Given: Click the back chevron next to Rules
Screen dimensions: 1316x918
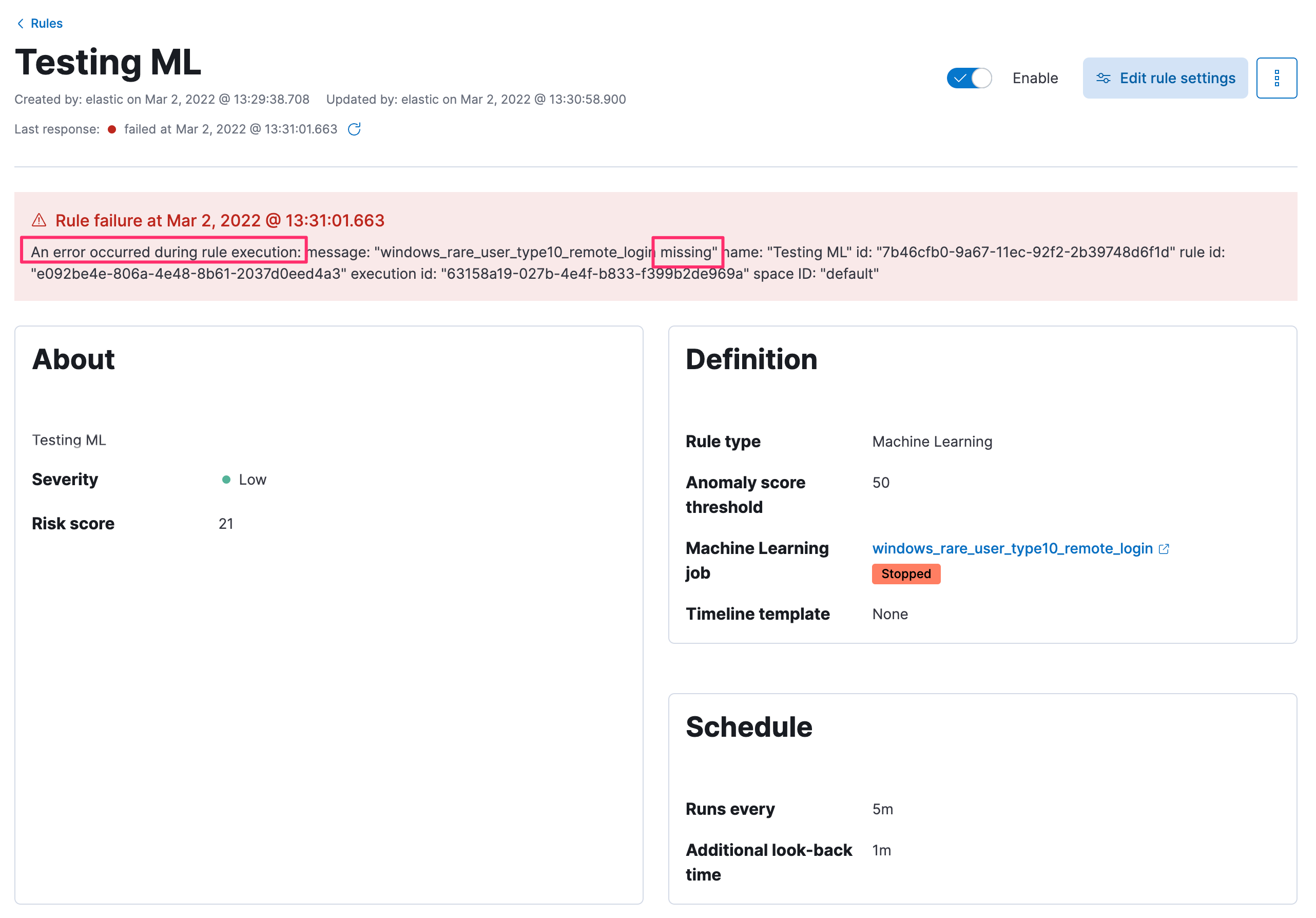Looking at the screenshot, I should coord(20,23).
